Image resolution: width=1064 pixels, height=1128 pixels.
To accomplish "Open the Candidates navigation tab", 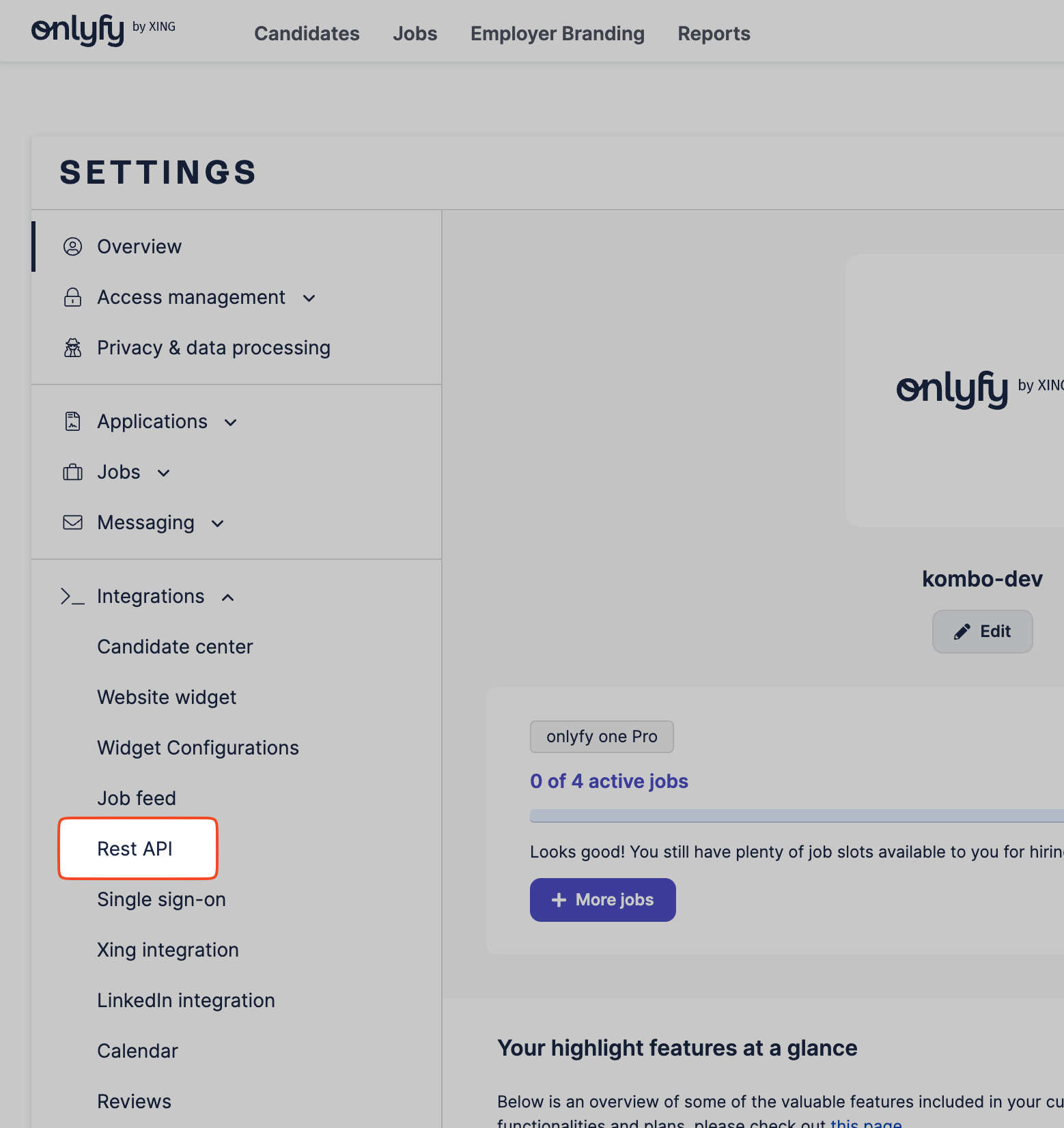I will click(x=307, y=33).
